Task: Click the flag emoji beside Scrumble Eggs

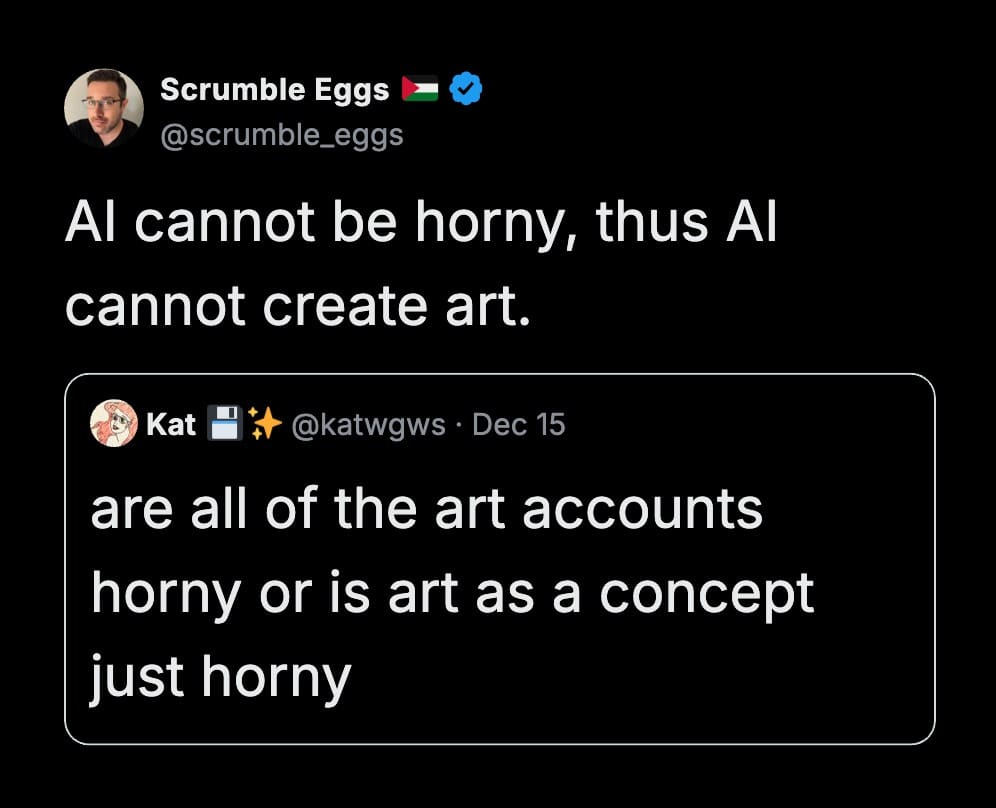Action: click(420, 90)
